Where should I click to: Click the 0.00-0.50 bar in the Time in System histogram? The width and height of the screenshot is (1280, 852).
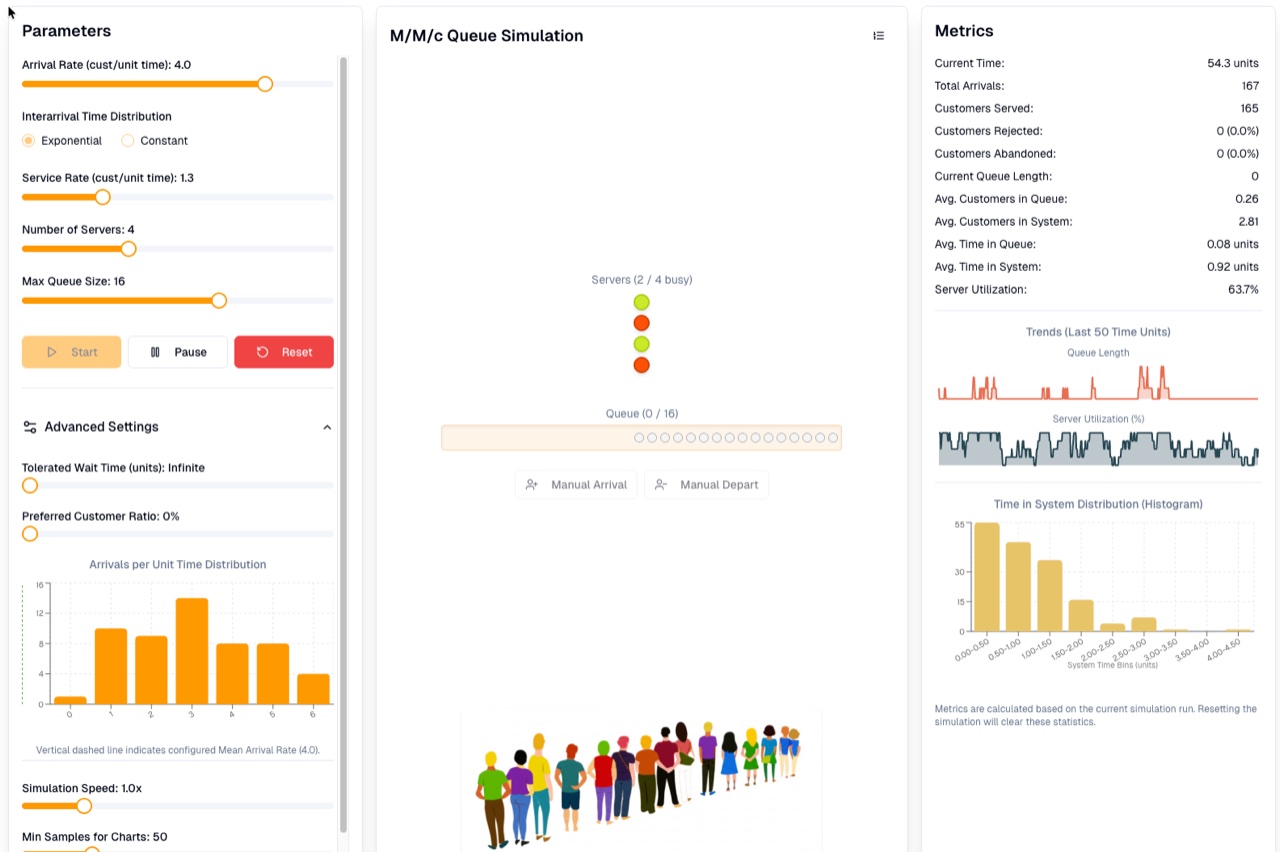[987, 577]
